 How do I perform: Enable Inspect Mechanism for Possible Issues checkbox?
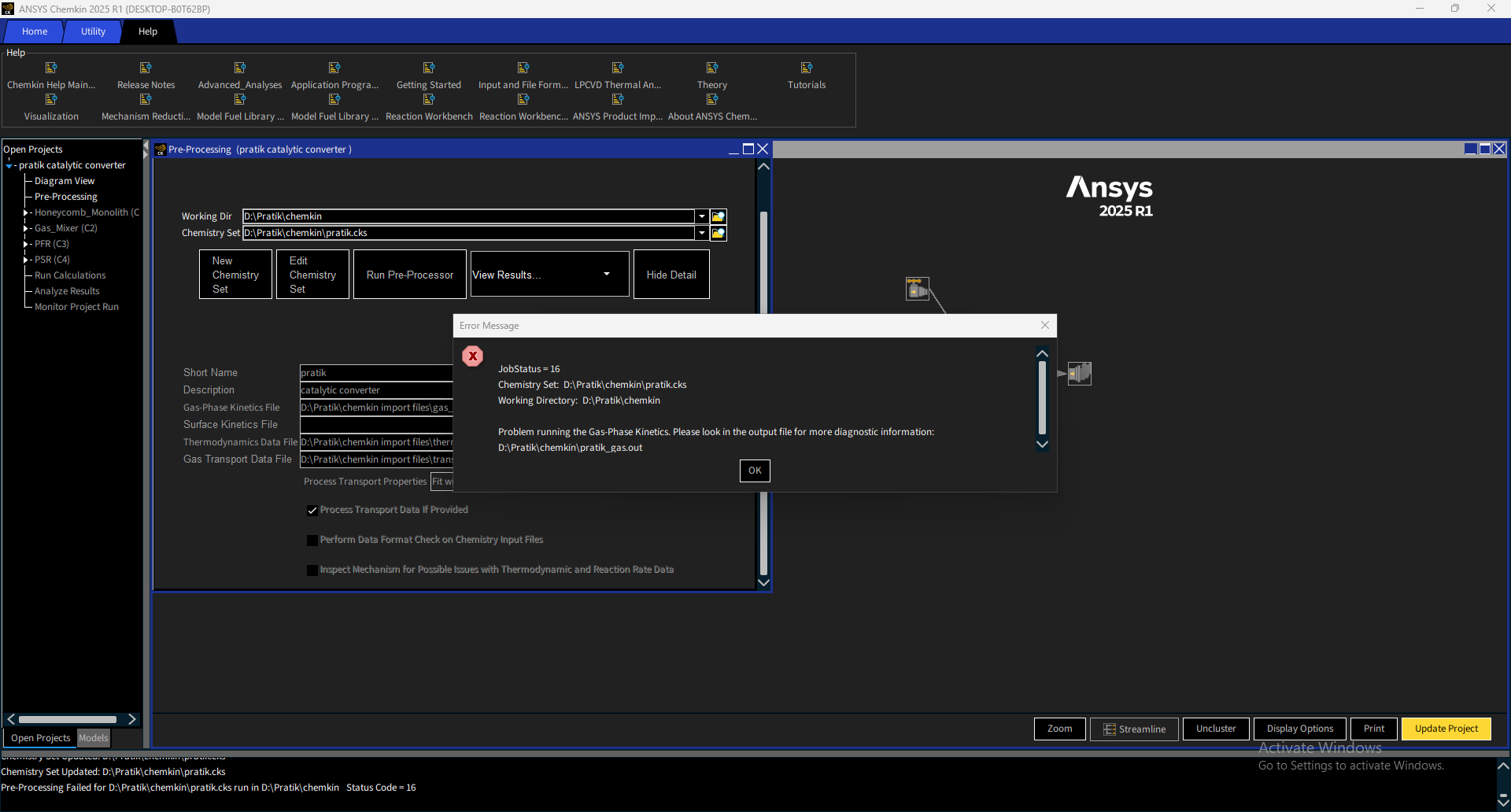click(312, 570)
